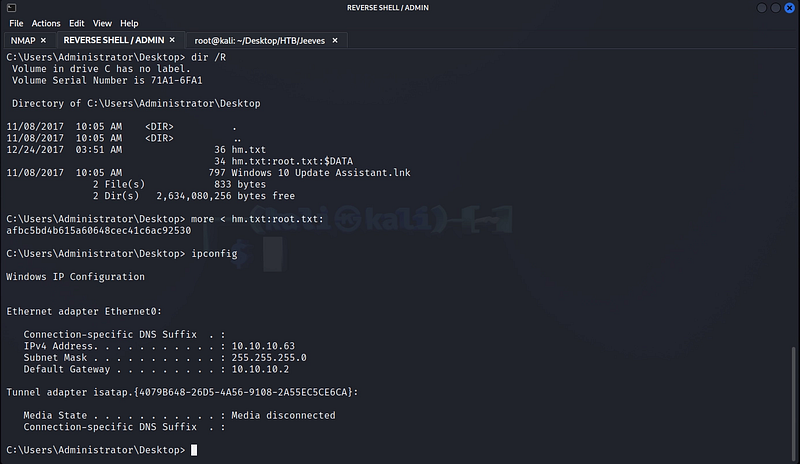
Task: Click the 12/24/2017 03:51 AM timestamp
Action: 64,150
